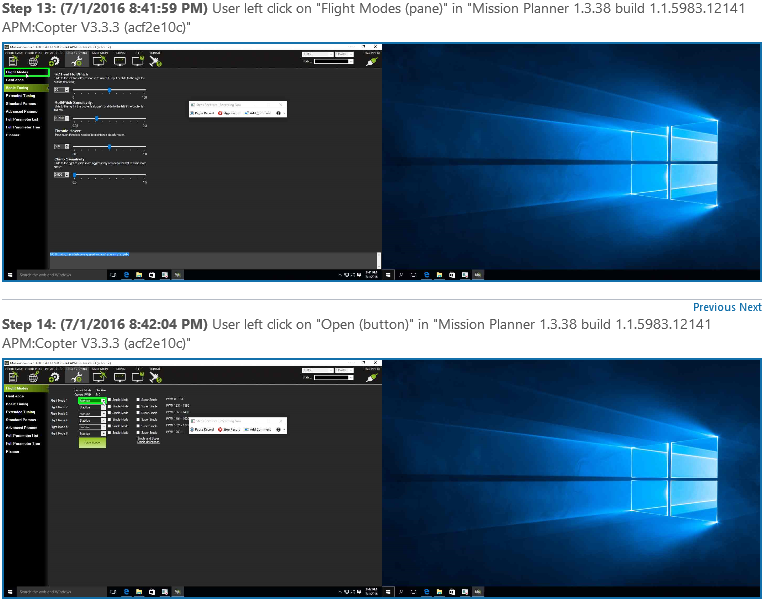Open Flight Mode 1 dropdown in Step 14
The height and width of the screenshot is (603, 768).
tap(92, 400)
